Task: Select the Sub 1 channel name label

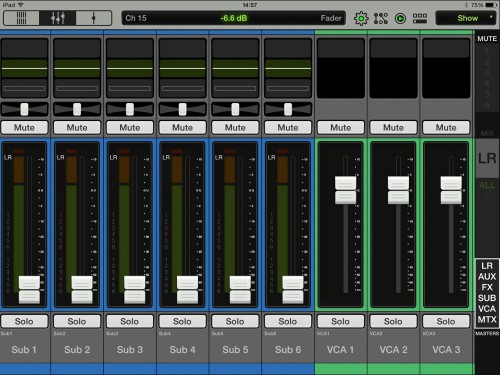Action: click(x=24, y=350)
